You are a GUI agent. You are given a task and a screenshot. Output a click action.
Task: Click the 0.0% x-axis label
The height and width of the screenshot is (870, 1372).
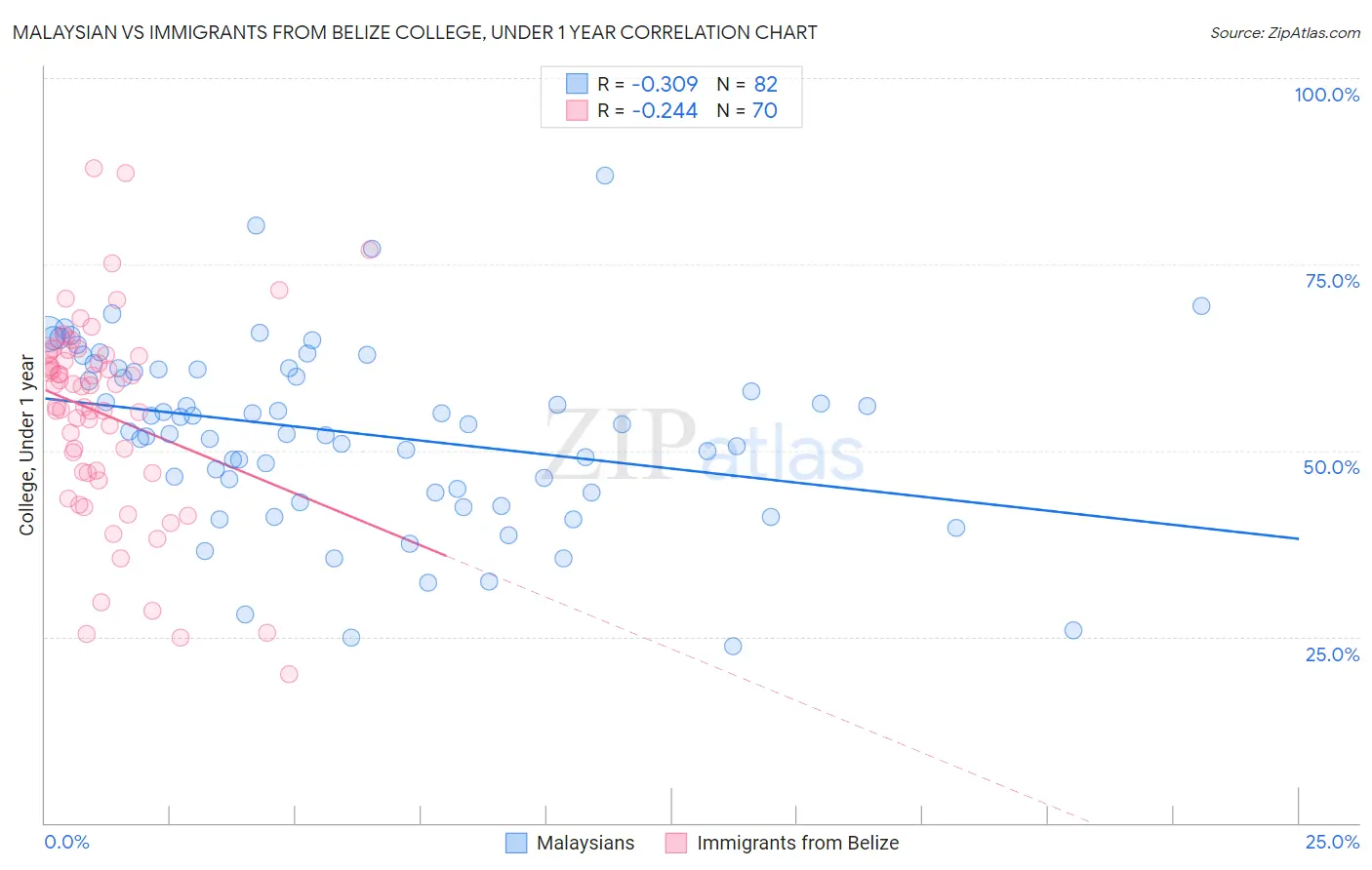click(x=66, y=842)
